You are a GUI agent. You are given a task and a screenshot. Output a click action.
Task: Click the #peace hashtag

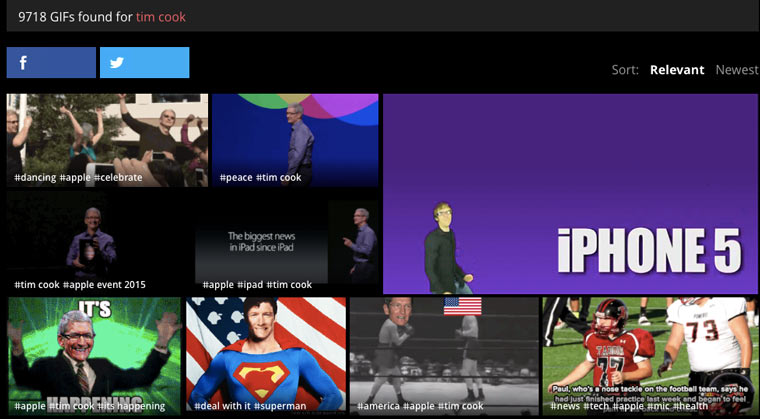[236, 177]
